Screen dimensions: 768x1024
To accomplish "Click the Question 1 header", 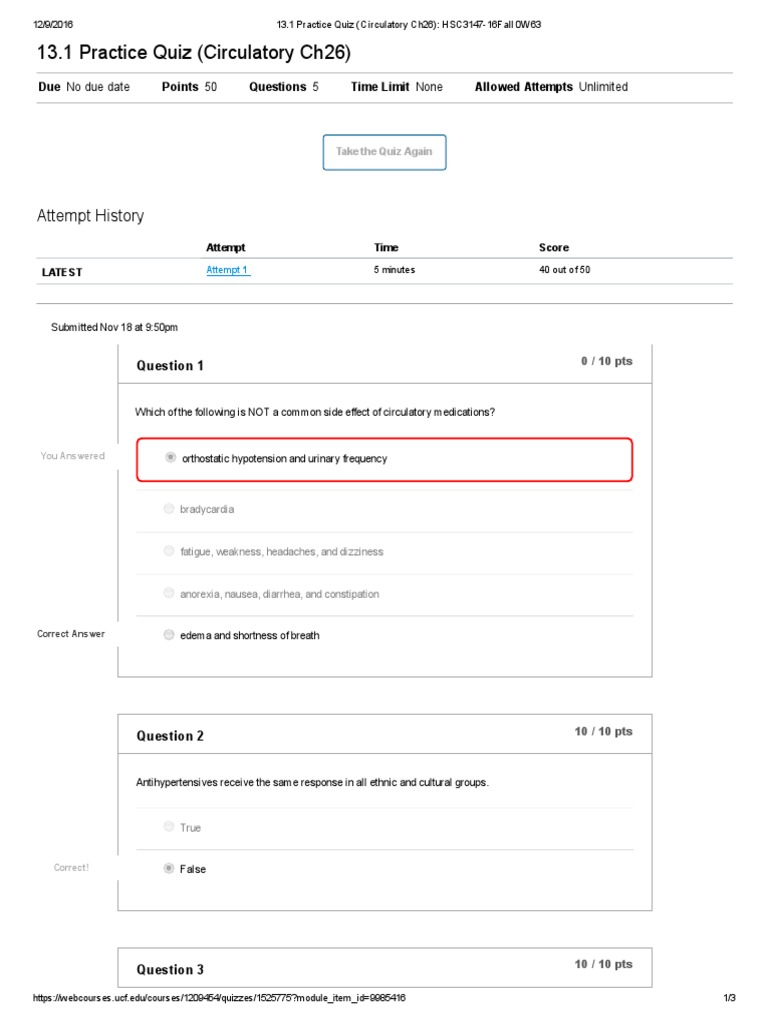I will pyautogui.click(x=170, y=366).
